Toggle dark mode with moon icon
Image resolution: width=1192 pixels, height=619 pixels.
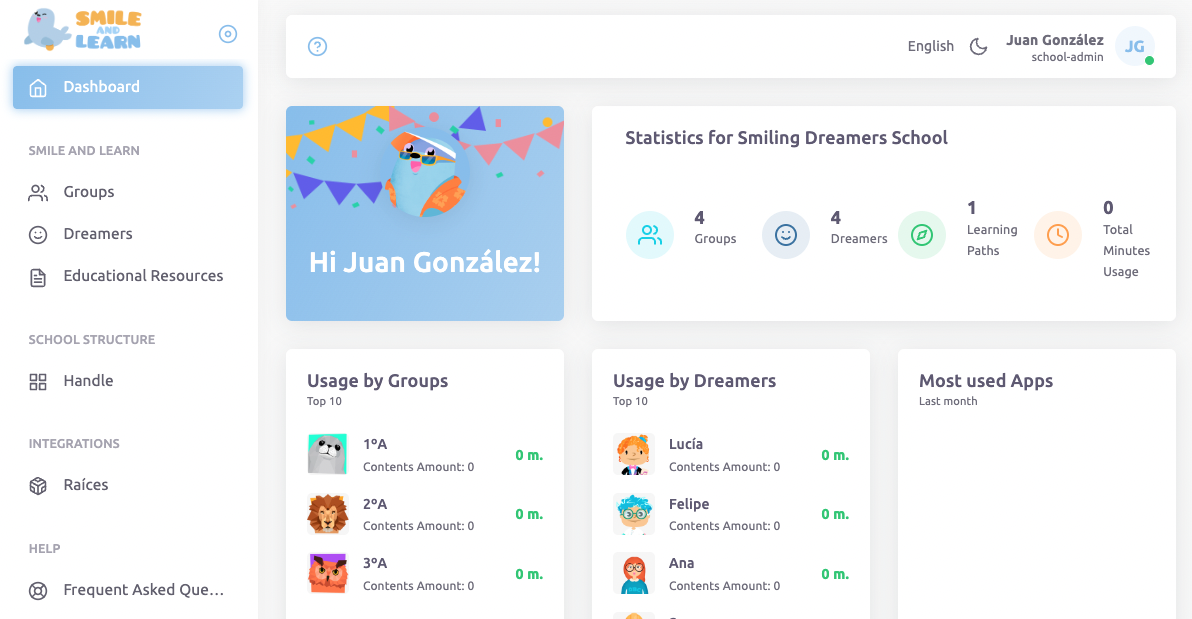coord(979,46)
